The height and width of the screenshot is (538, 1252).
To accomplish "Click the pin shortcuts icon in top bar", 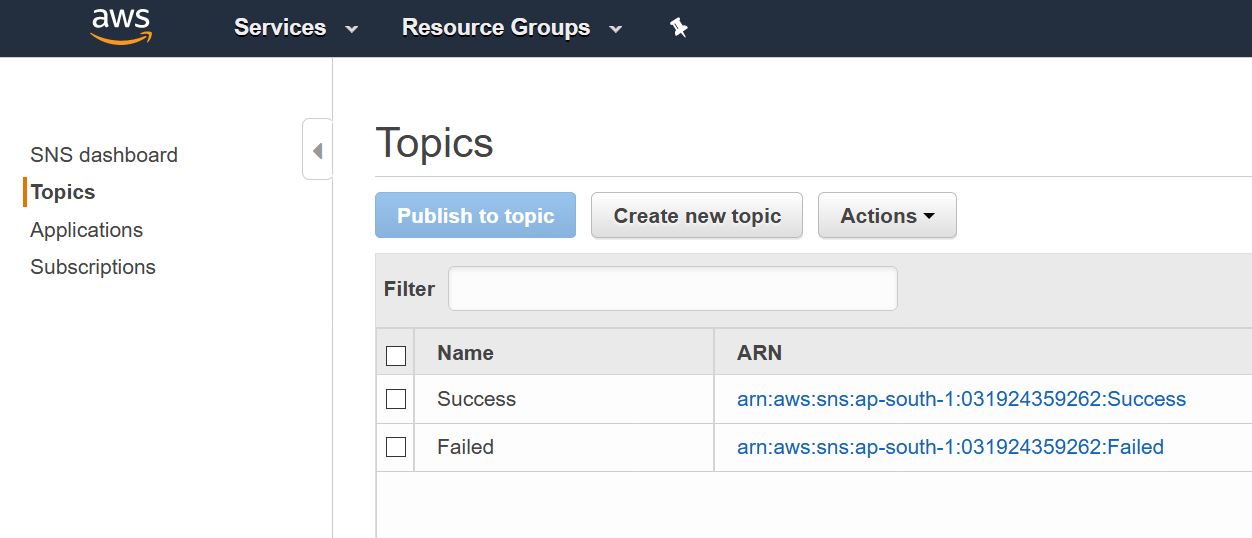I will pyautogui.click(x=679, y=28).
